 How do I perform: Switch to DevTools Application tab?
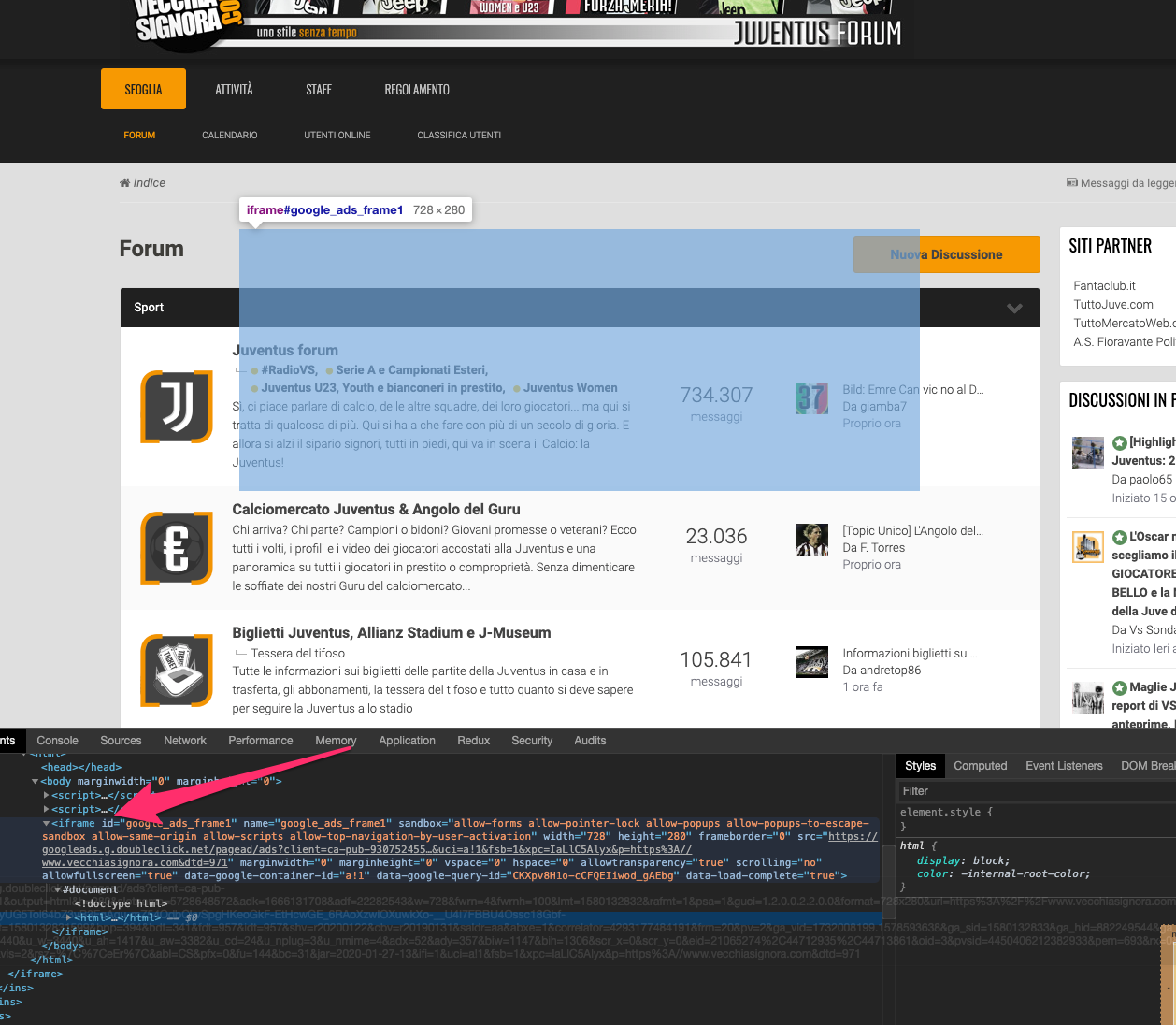pyautogui.click(x=408, y=740)
